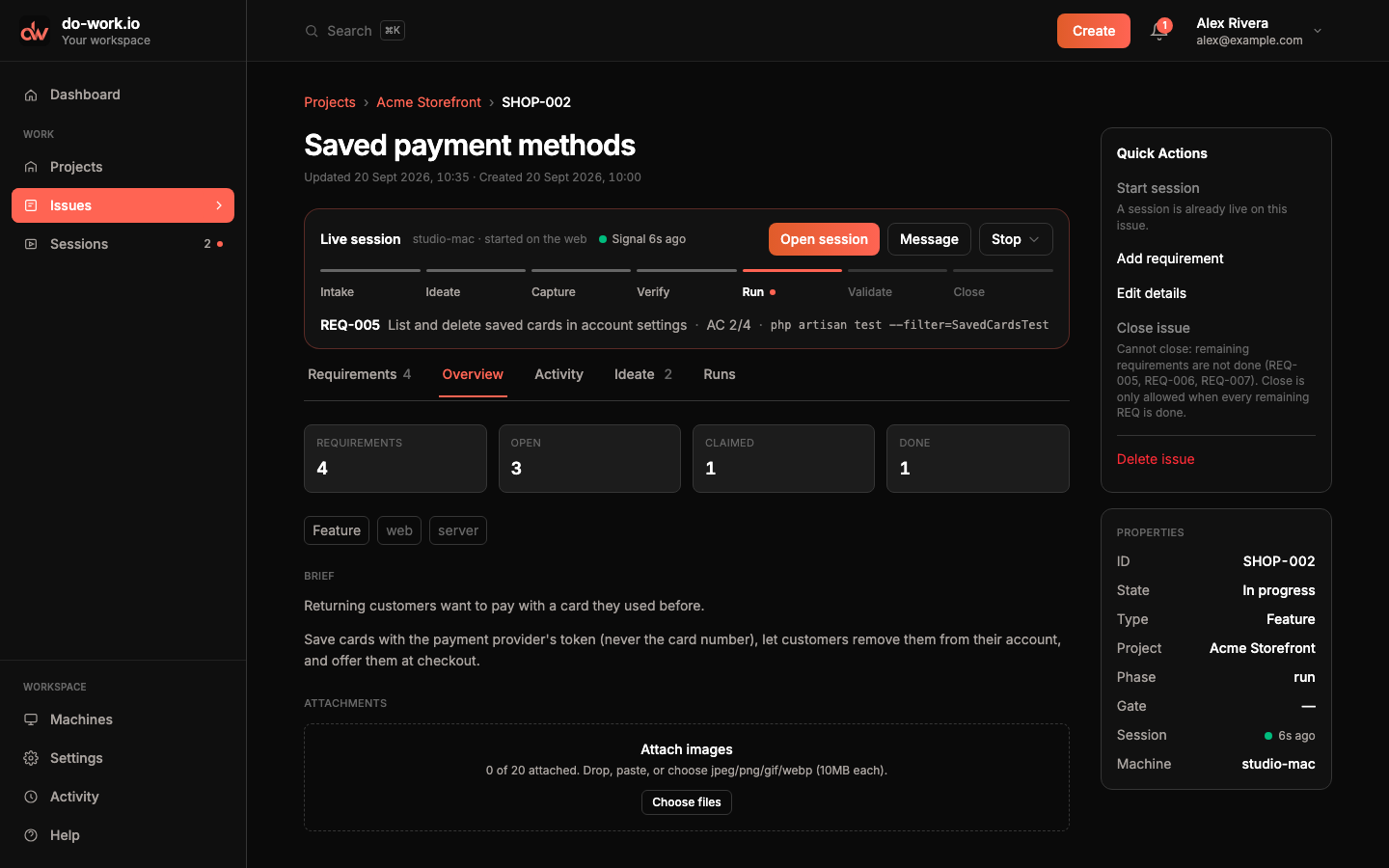Switch to the Requirements tab

pos(359,374)
